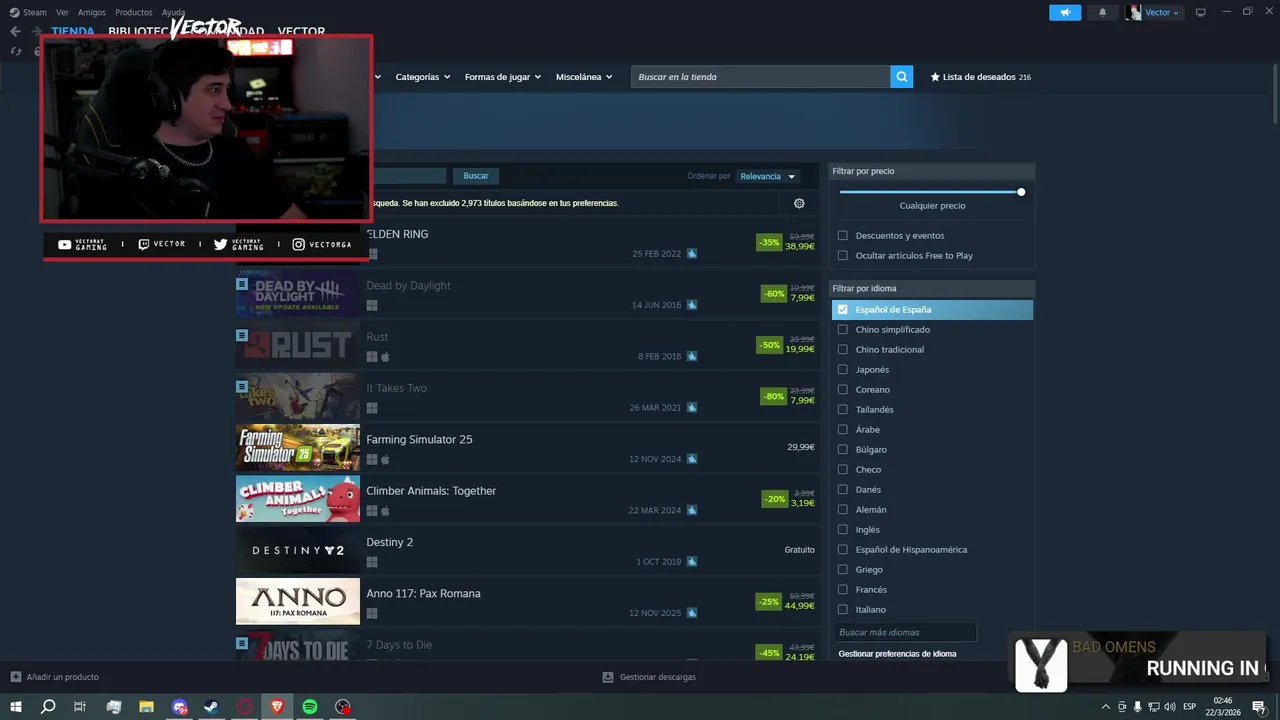The height and width of the screenshot is (720, 1280).
Task: Click the store search magnifier button
Action: point(901,77)
